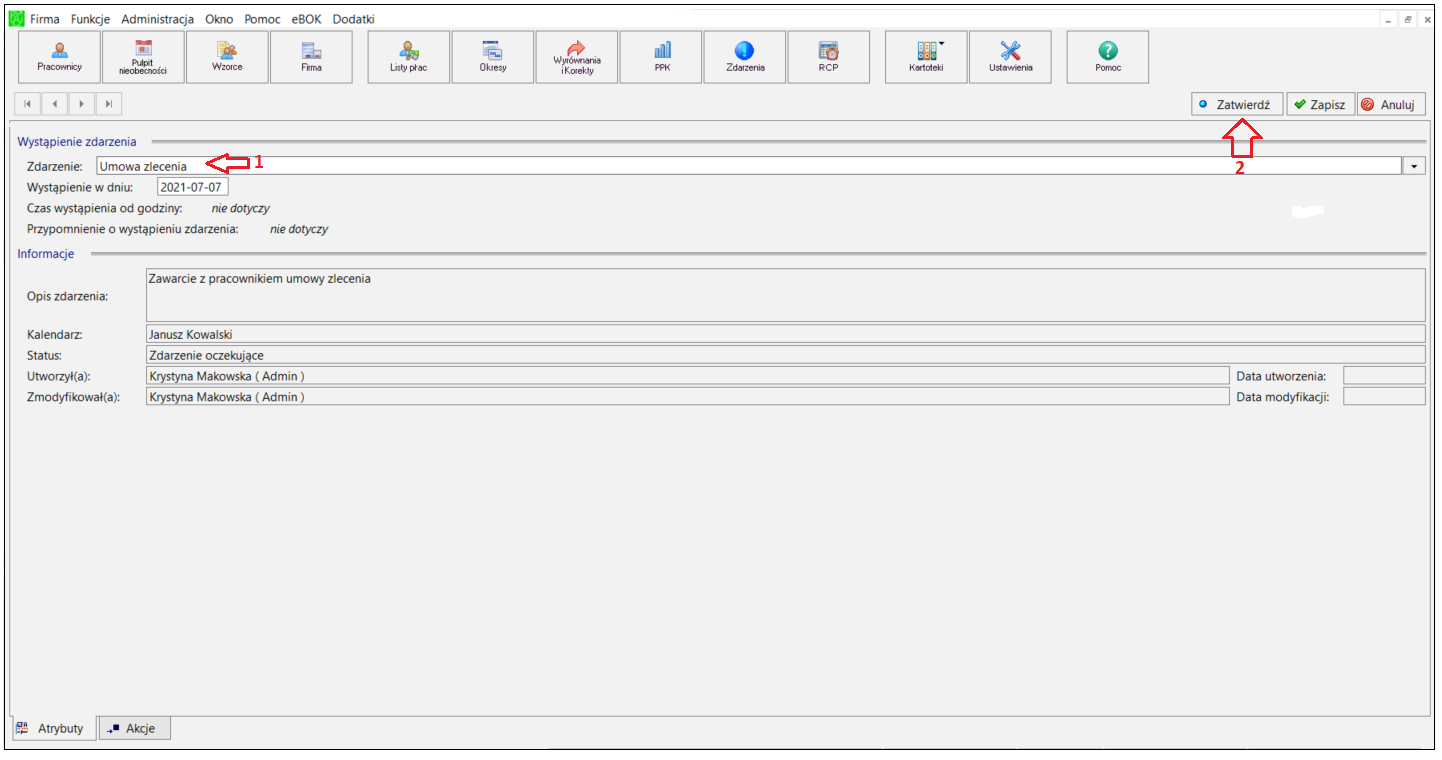Click the Zmodyfikował(a) field value
Screen dimensions: 1442x760
point(687,397)
